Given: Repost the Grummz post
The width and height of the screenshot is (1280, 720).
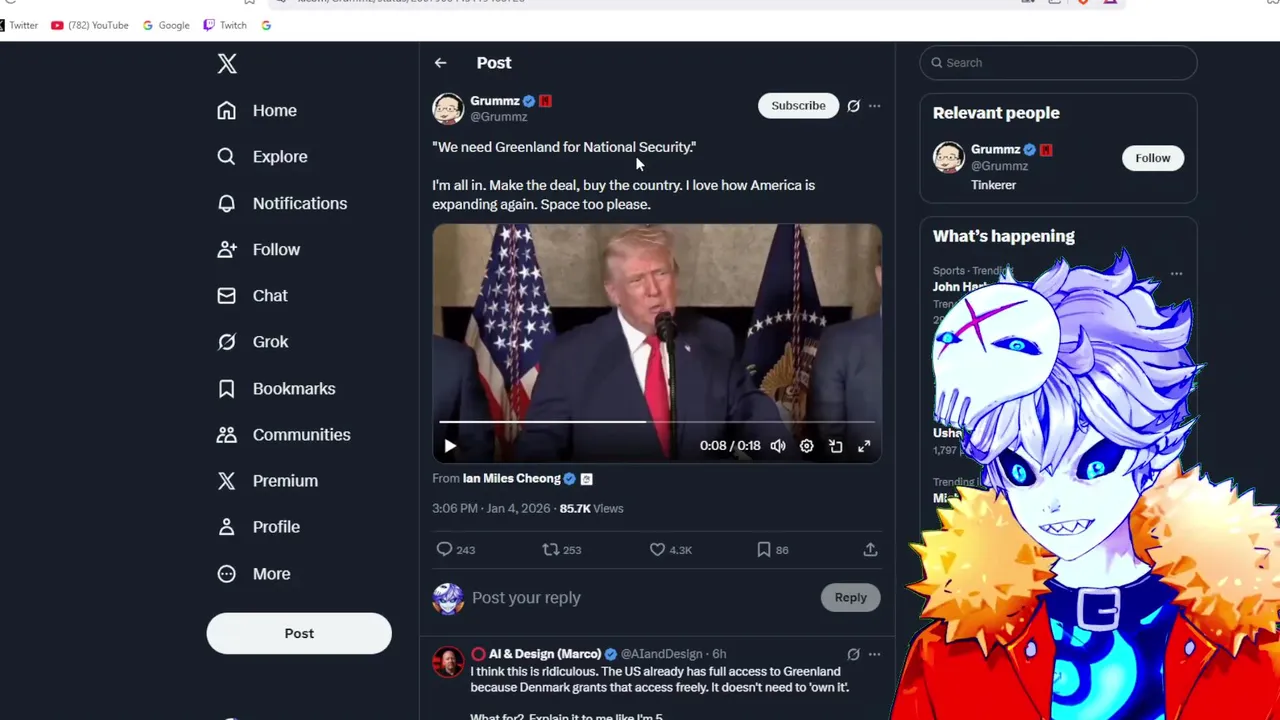Looking at the screenshot, I should click(x=550, y=549).
